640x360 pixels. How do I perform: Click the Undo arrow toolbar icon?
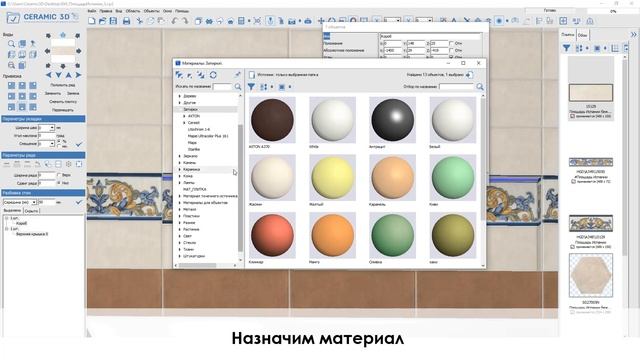point(175,20)
